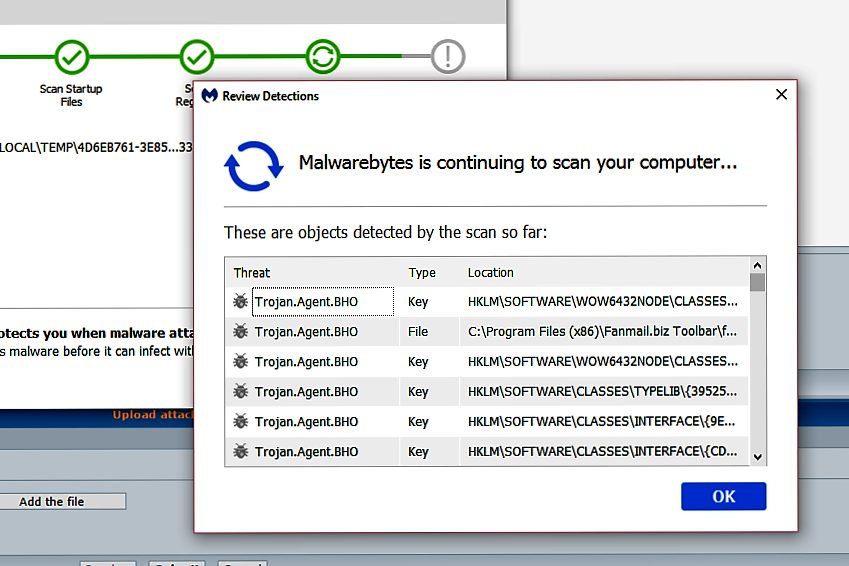Image resolution: width=849 pixels, height=566 pixels.
Task: Select the C:\Program Files (x86)\Fanmail.biz Toolbar location
Action: [x=602, y=331]
